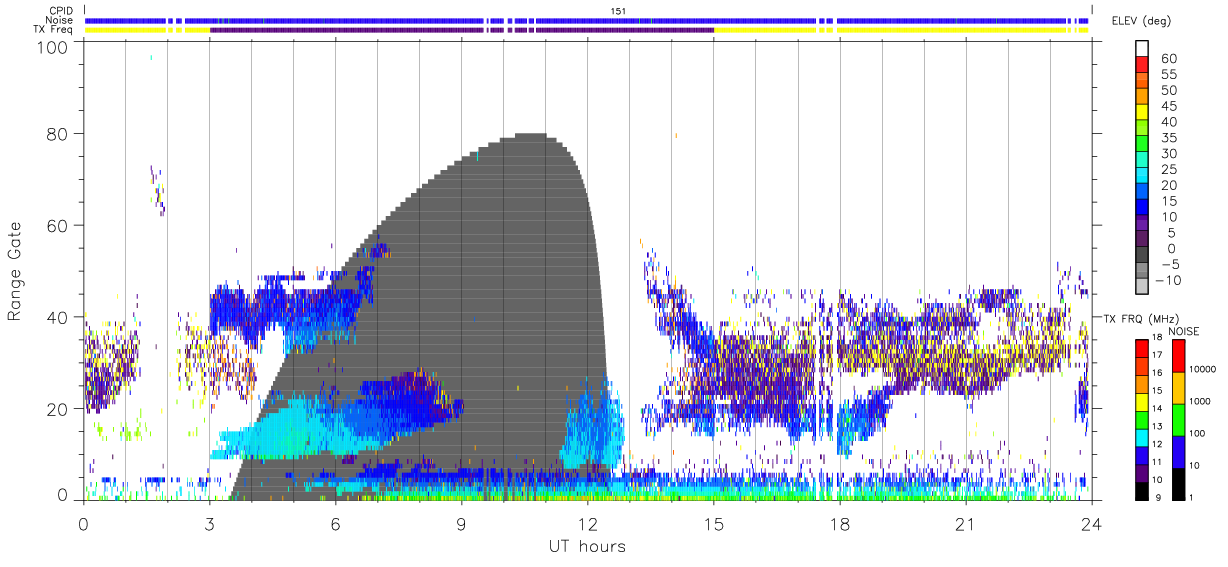
Task: Click the cyan 12 MHz swatch in TX FRQ legend
Action: 1141,436
